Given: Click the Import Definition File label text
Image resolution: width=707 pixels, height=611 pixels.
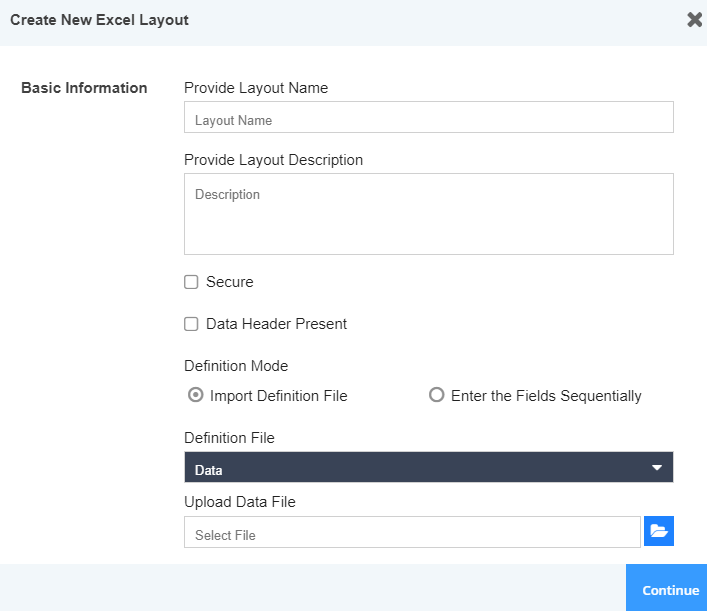Looking at the screenshot, I should 279,396.
